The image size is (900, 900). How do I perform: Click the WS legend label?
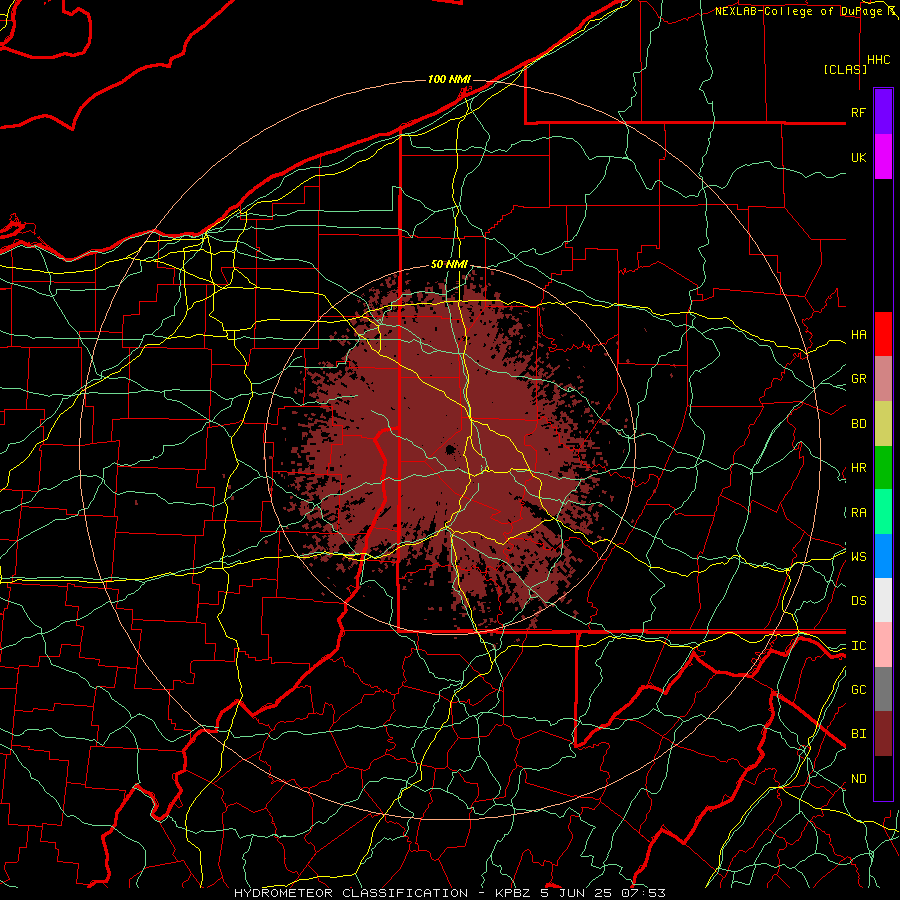[x=858, y=557]
